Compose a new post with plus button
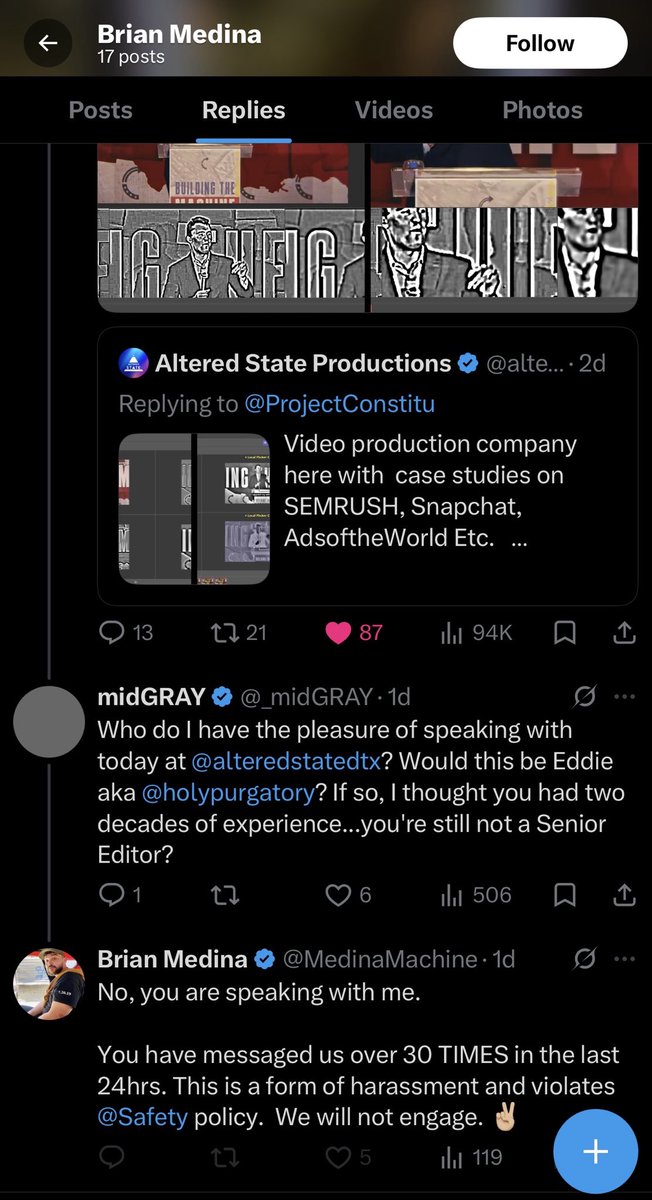Screen dimensions: 652x1200 point(596,1151)
